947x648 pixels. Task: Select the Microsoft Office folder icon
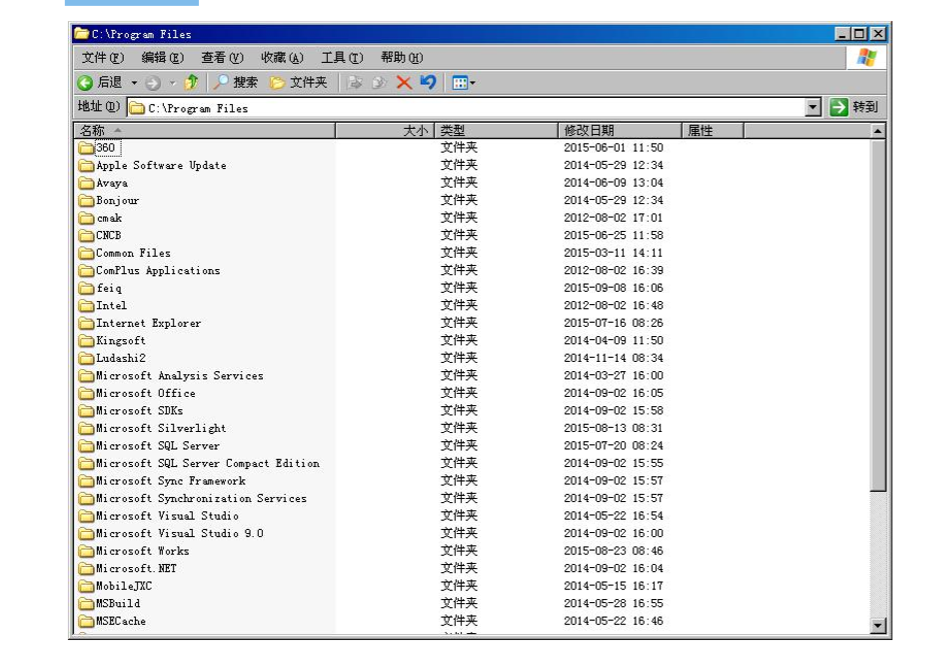pyautogui.click(x=86, y=393)
